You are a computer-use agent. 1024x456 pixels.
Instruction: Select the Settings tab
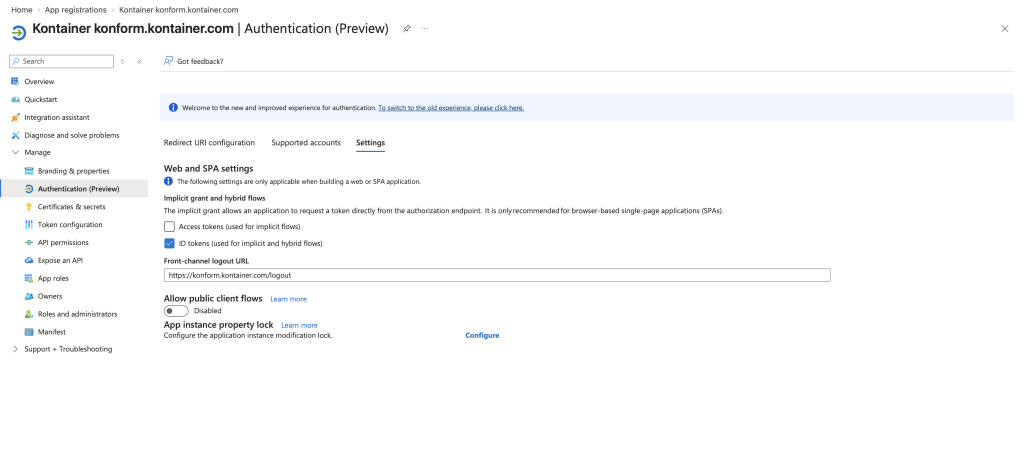[370, 142]
